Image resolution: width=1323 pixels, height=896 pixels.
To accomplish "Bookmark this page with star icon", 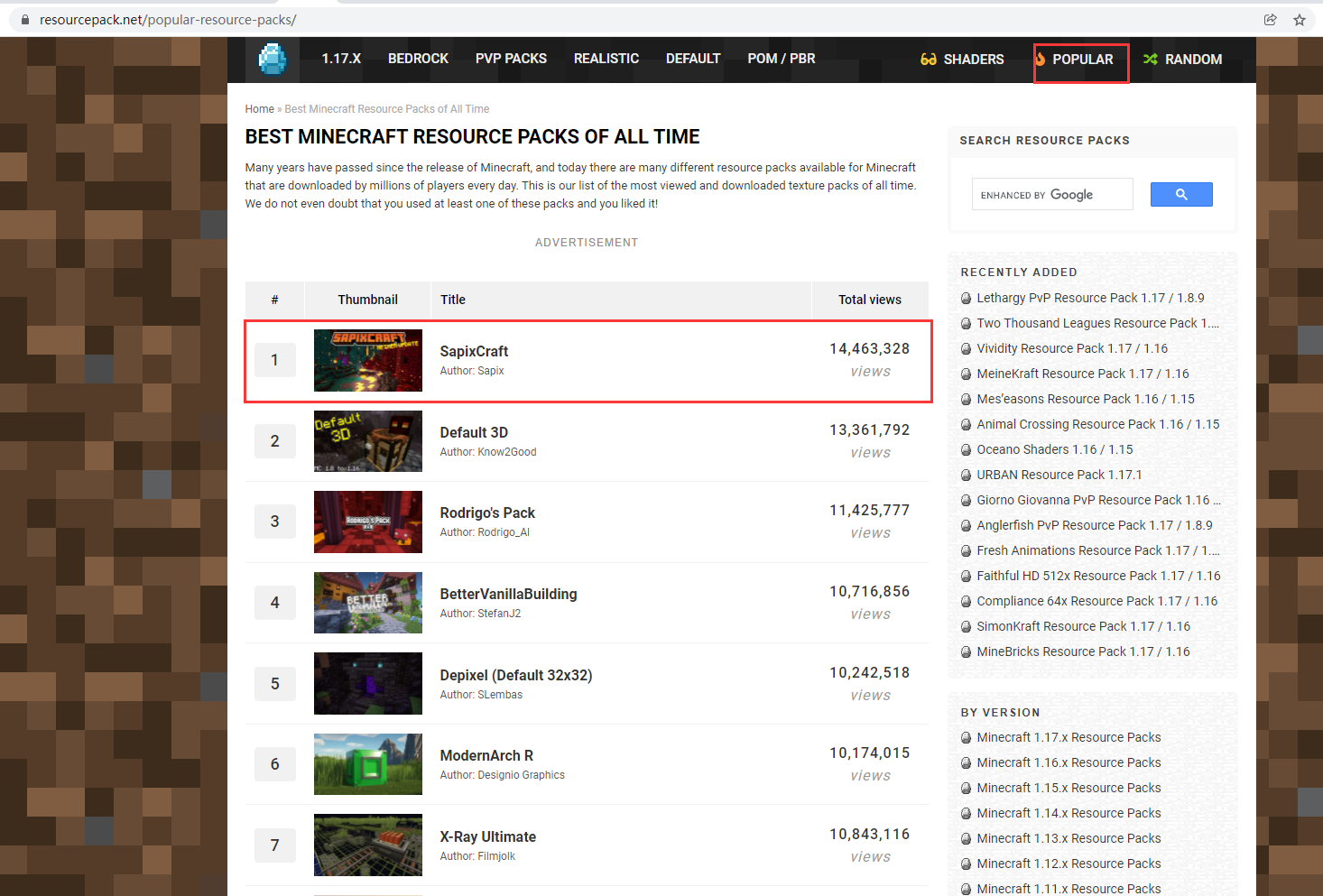I will (1300, 20).
